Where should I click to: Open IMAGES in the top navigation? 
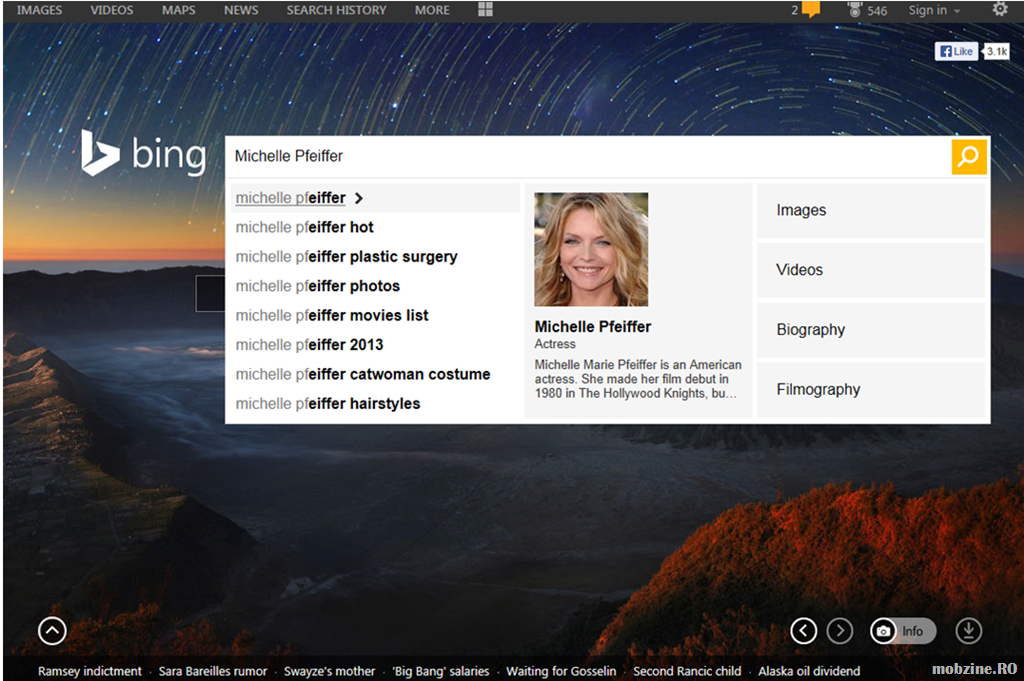[x=39, y=10]
